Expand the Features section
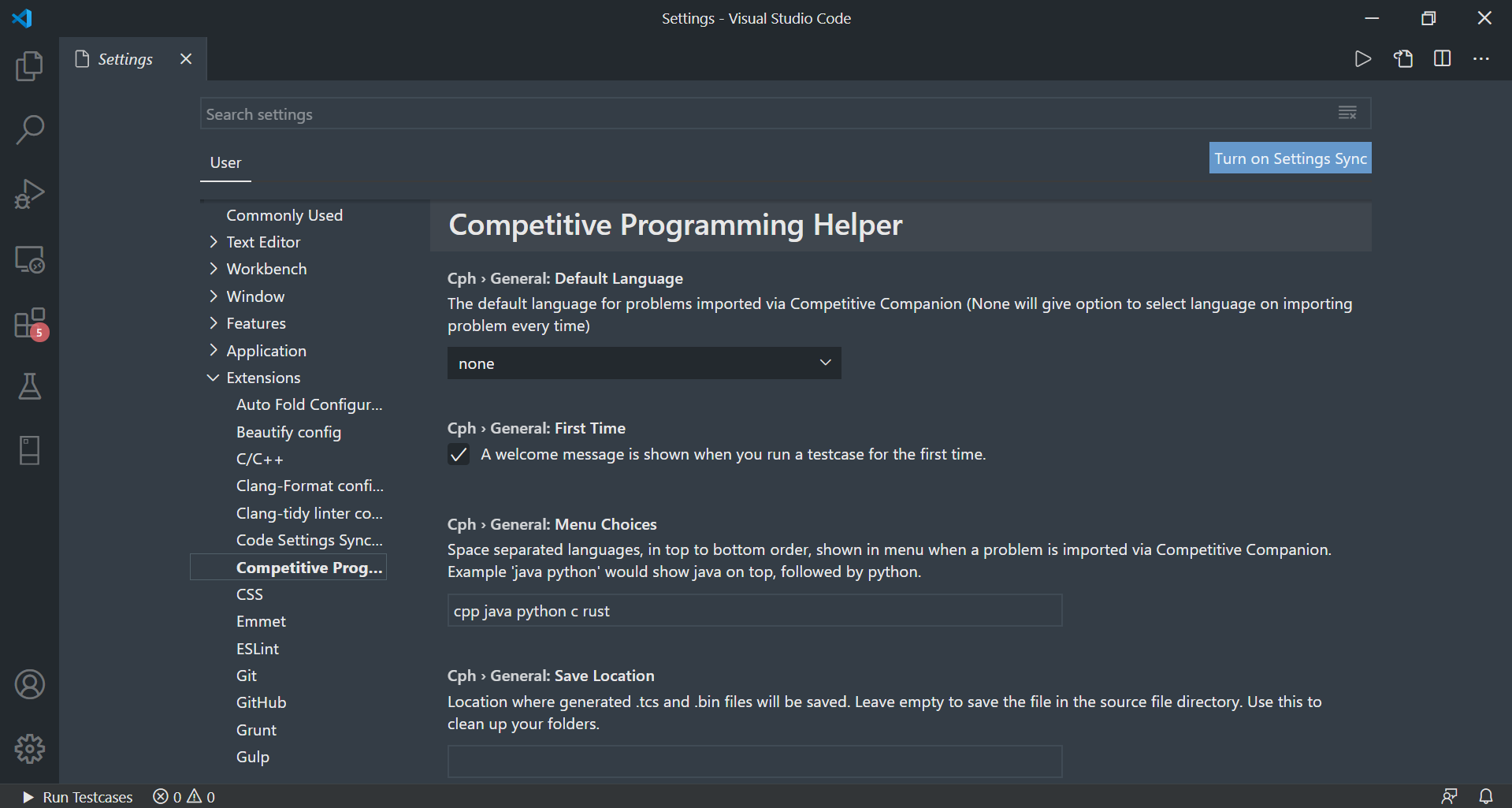Viewport: 1512px width, 808px height. pos(213,323)
